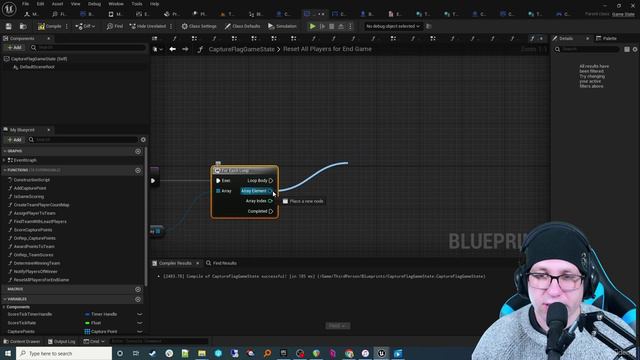Image resolution: width=640 pixels, height=360 pixels.
Task: Open the Debug menu
Action: click(94, 4)
